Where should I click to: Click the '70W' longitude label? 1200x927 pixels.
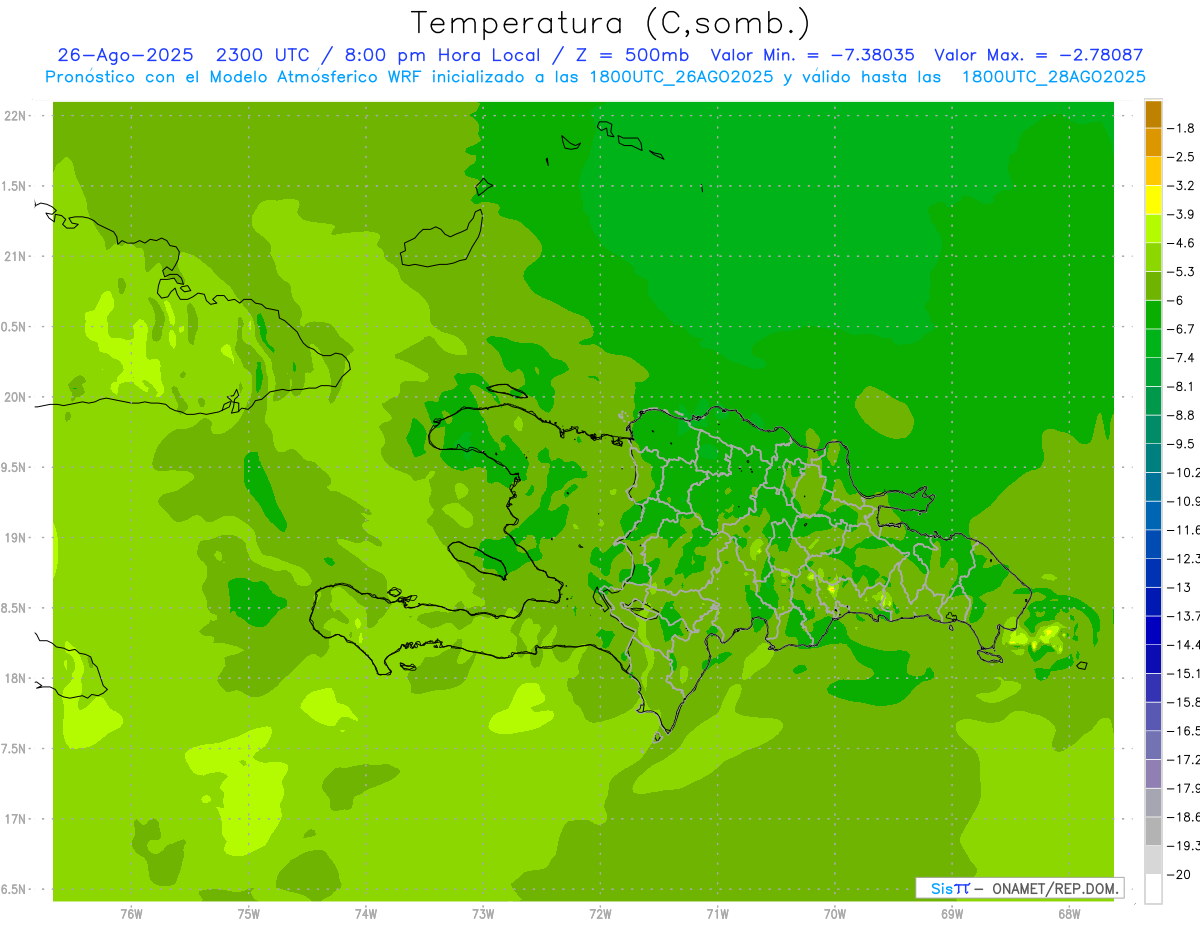click(834, 914)
